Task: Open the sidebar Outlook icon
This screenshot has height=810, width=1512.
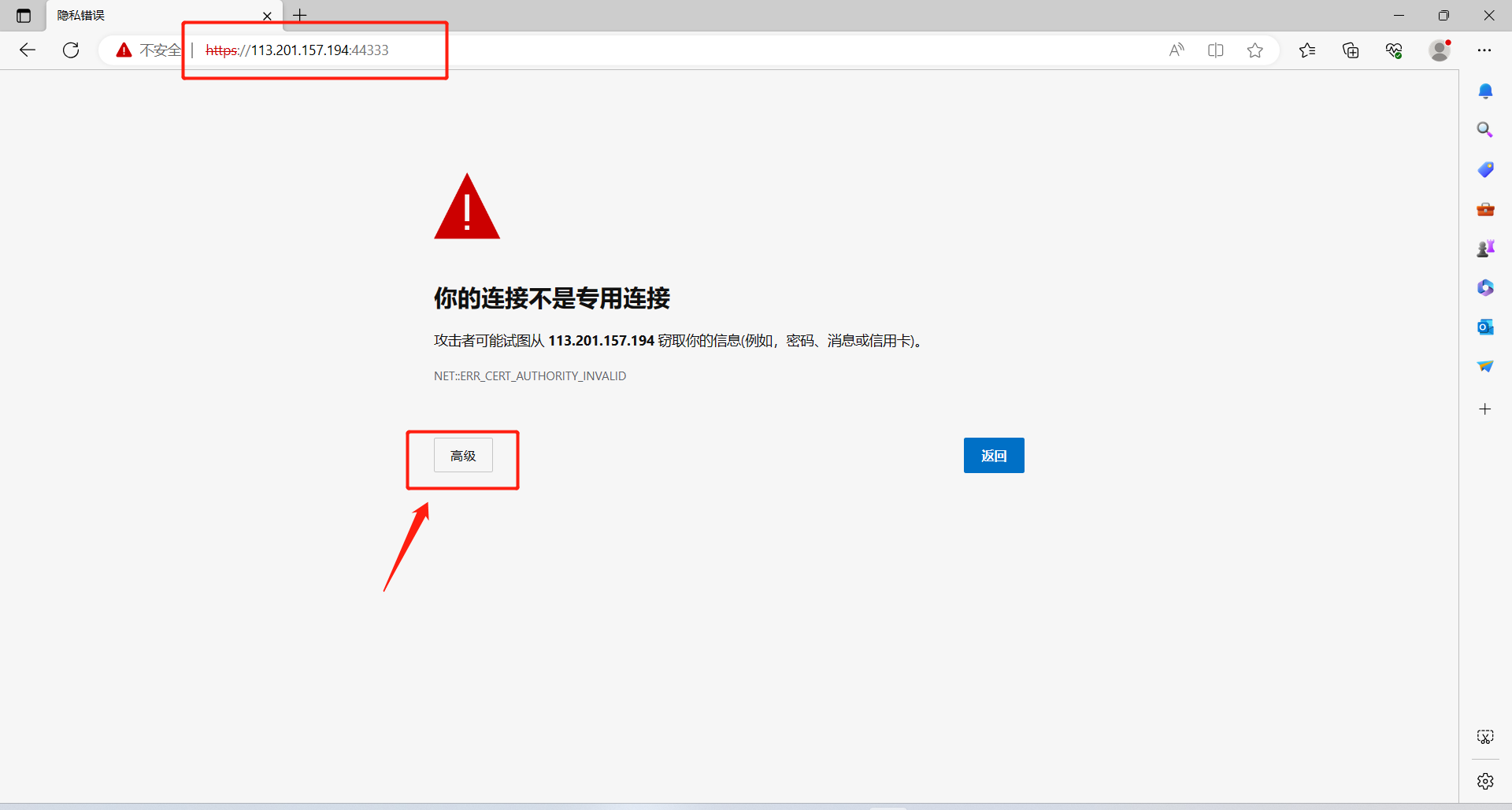Action: pos(1485,327)
